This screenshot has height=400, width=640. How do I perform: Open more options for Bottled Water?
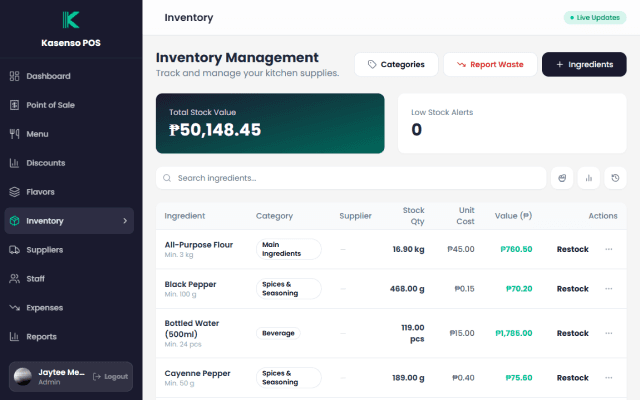(x=609, y=333)
